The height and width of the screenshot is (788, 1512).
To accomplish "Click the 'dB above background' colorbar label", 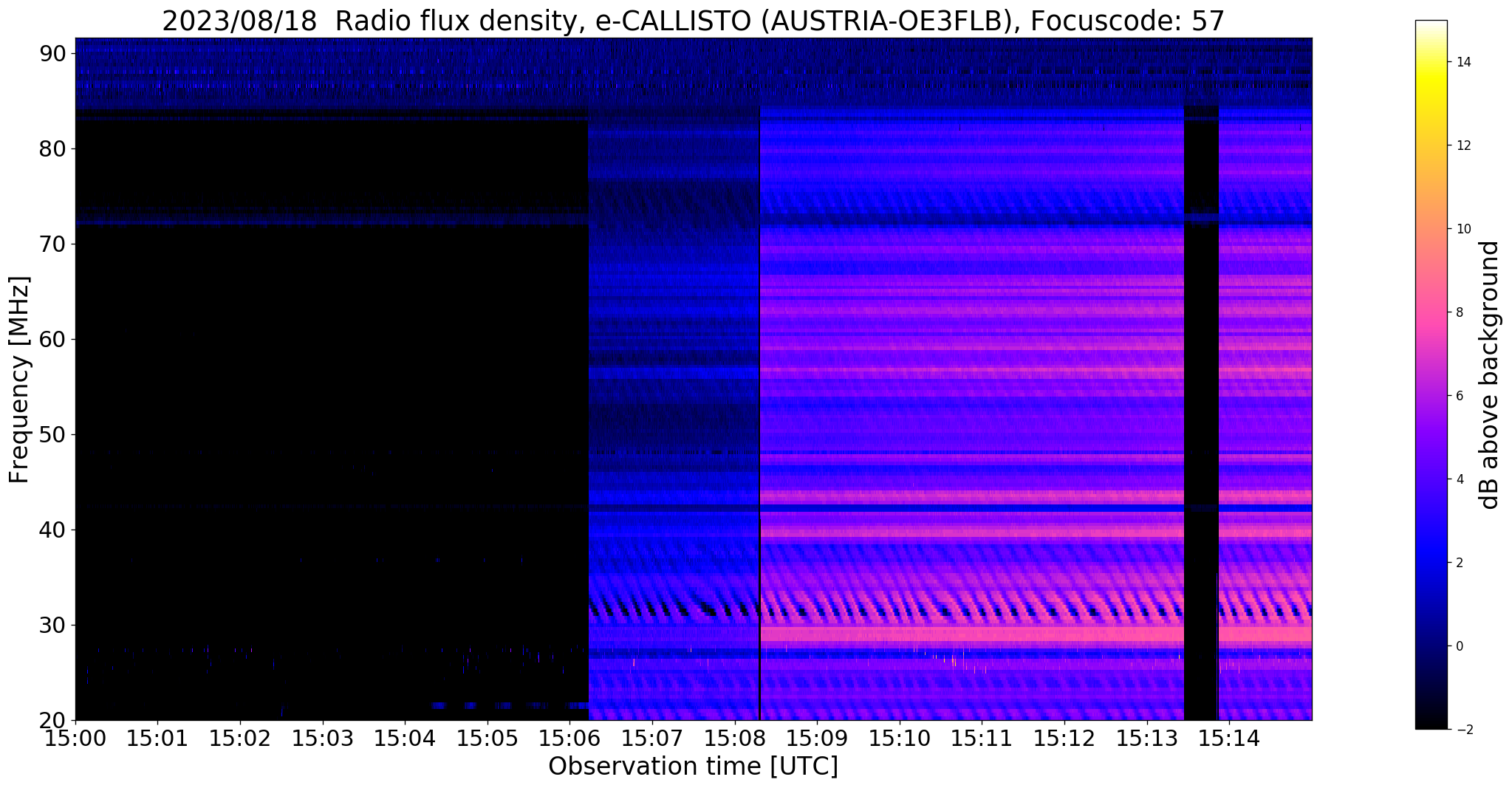I will (1490, 374).
